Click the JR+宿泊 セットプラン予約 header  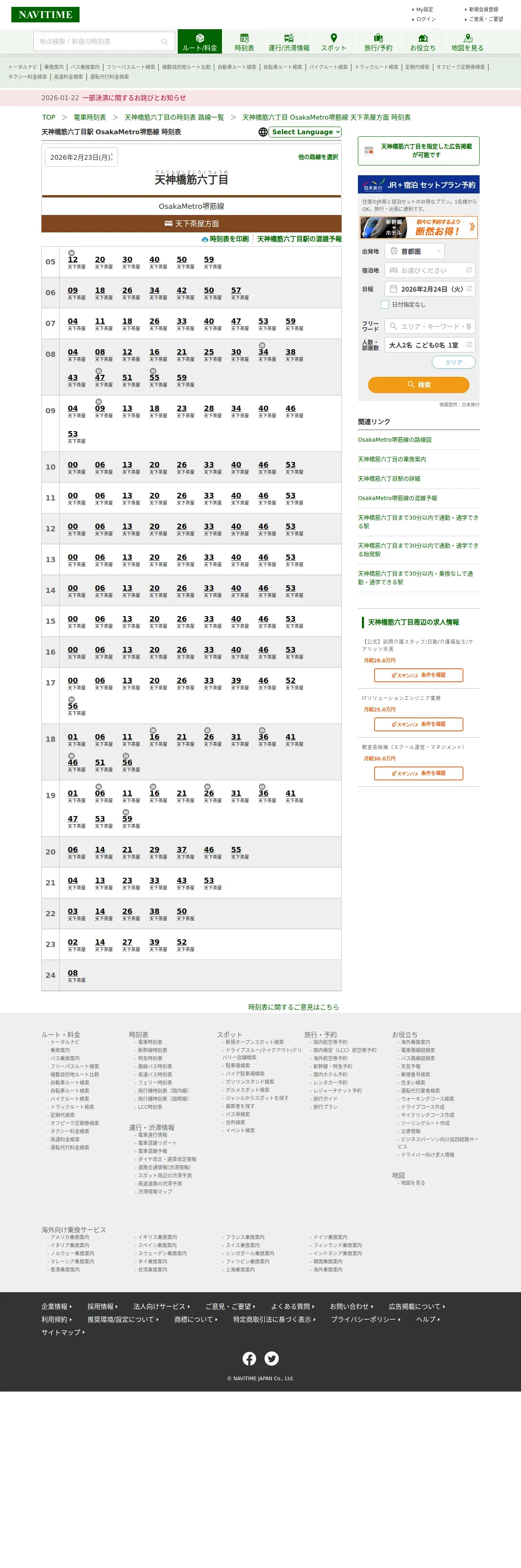coord(418,185)
